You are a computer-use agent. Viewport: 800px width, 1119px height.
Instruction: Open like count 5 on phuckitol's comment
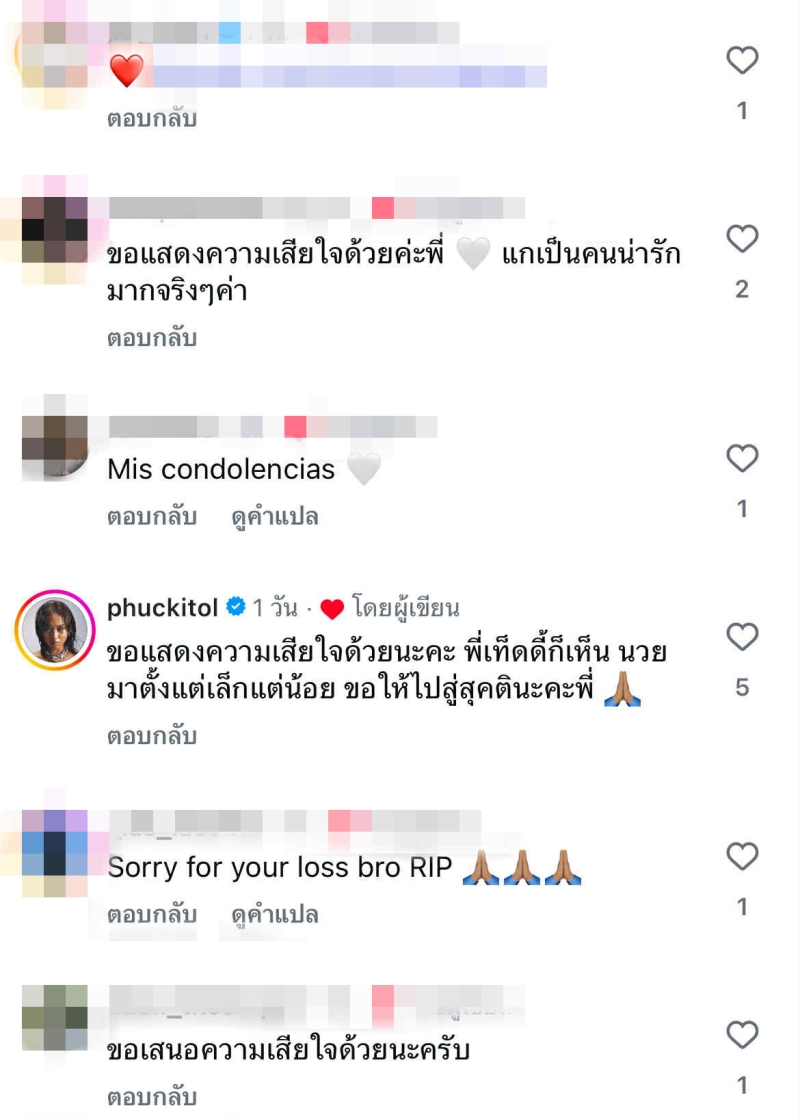[742, 687]
